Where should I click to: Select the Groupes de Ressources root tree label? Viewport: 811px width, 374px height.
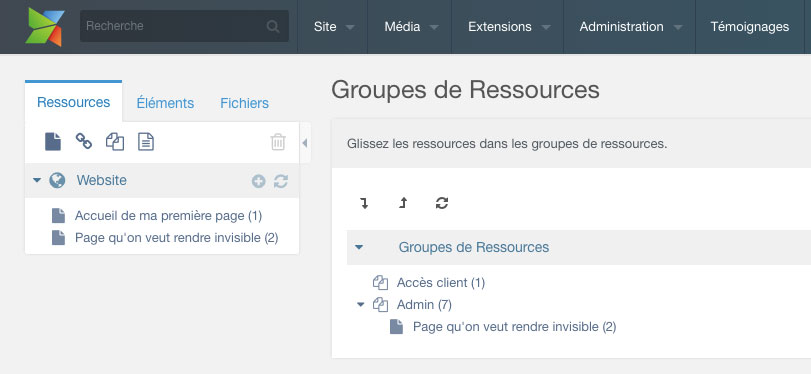474,247
